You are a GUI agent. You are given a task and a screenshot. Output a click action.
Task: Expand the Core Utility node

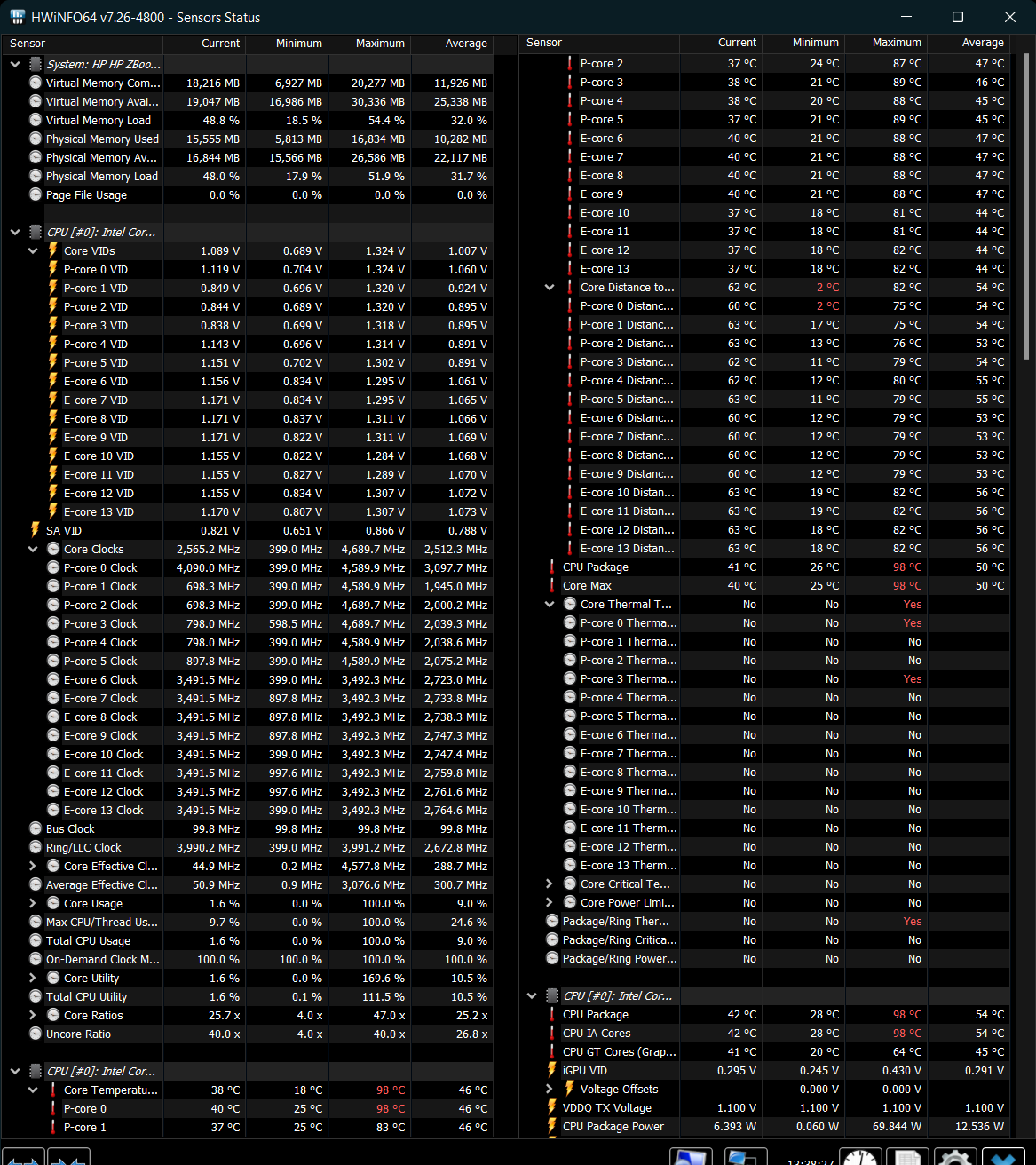pyautogui.click(x=33, y=978)
